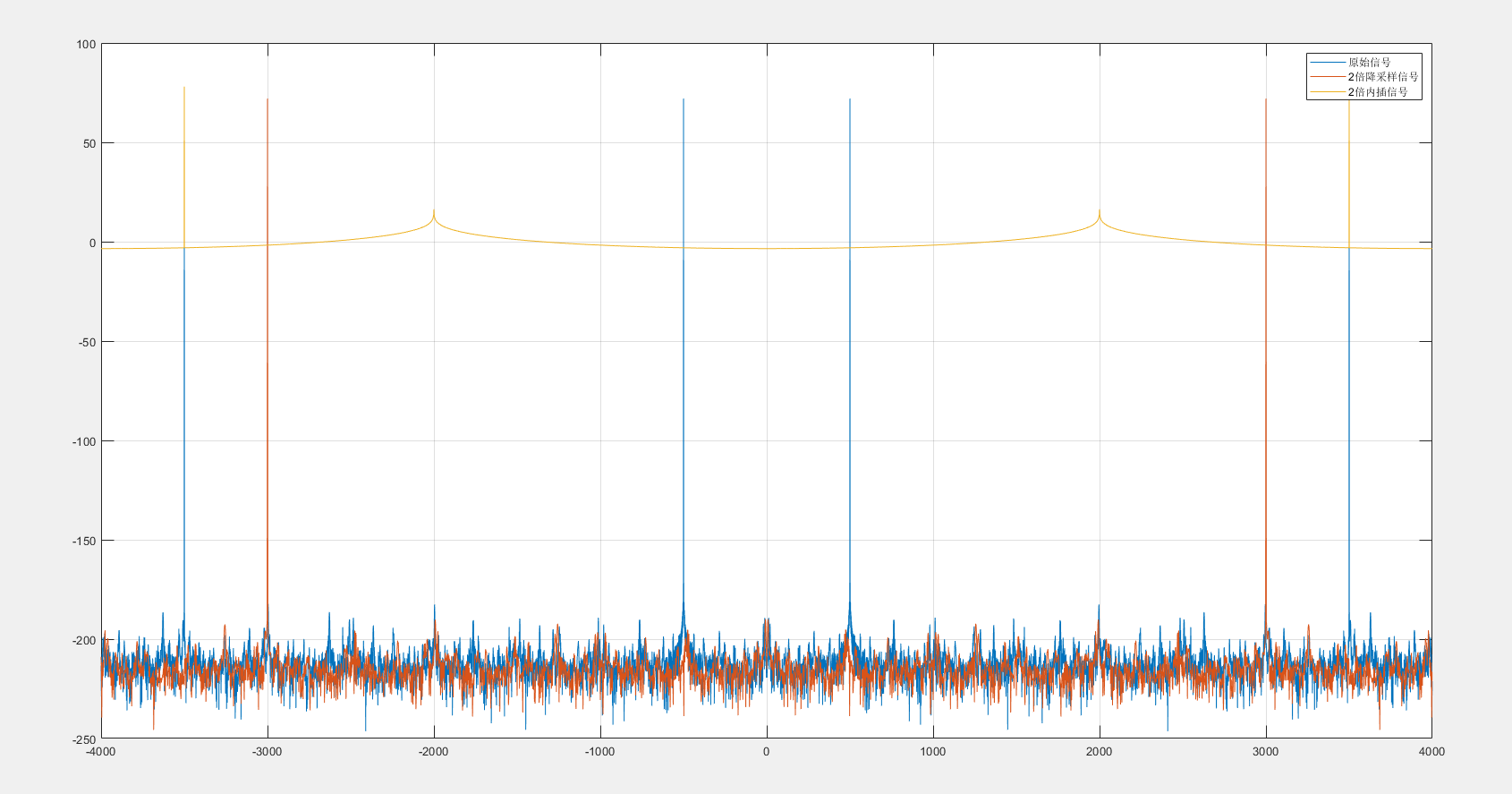Click the y-axis tick label -250

point(84,739)
